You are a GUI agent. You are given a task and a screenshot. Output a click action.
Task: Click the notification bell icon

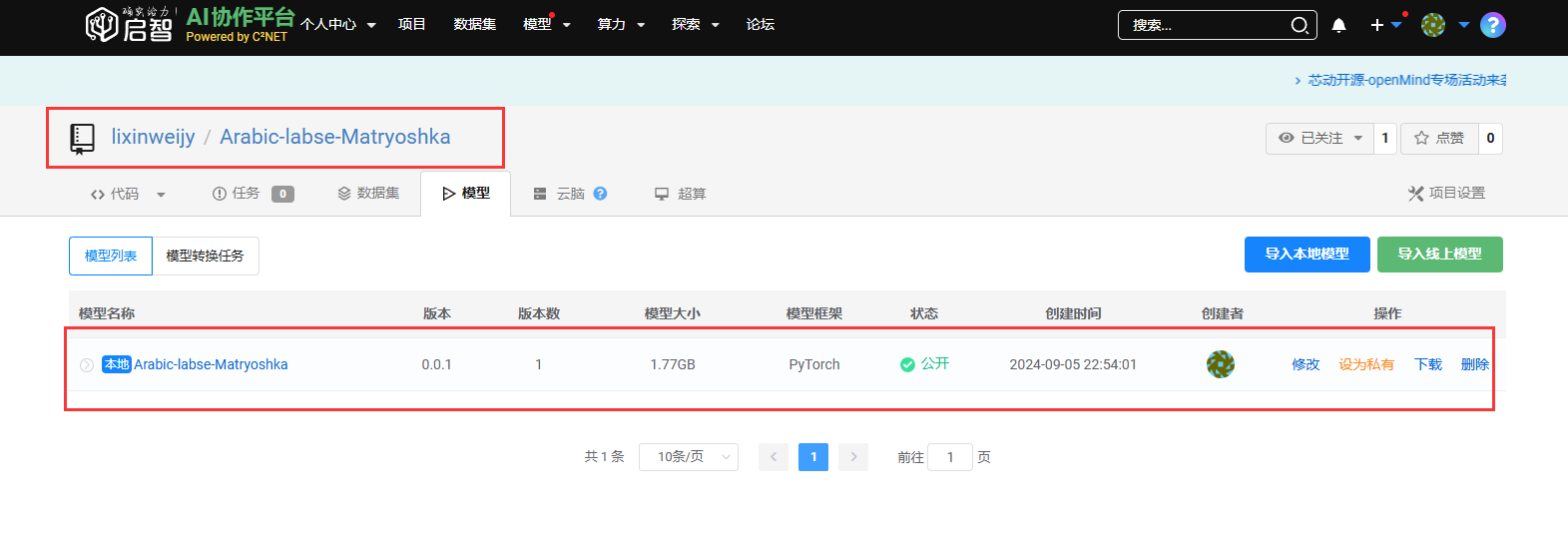[1338, 25]
